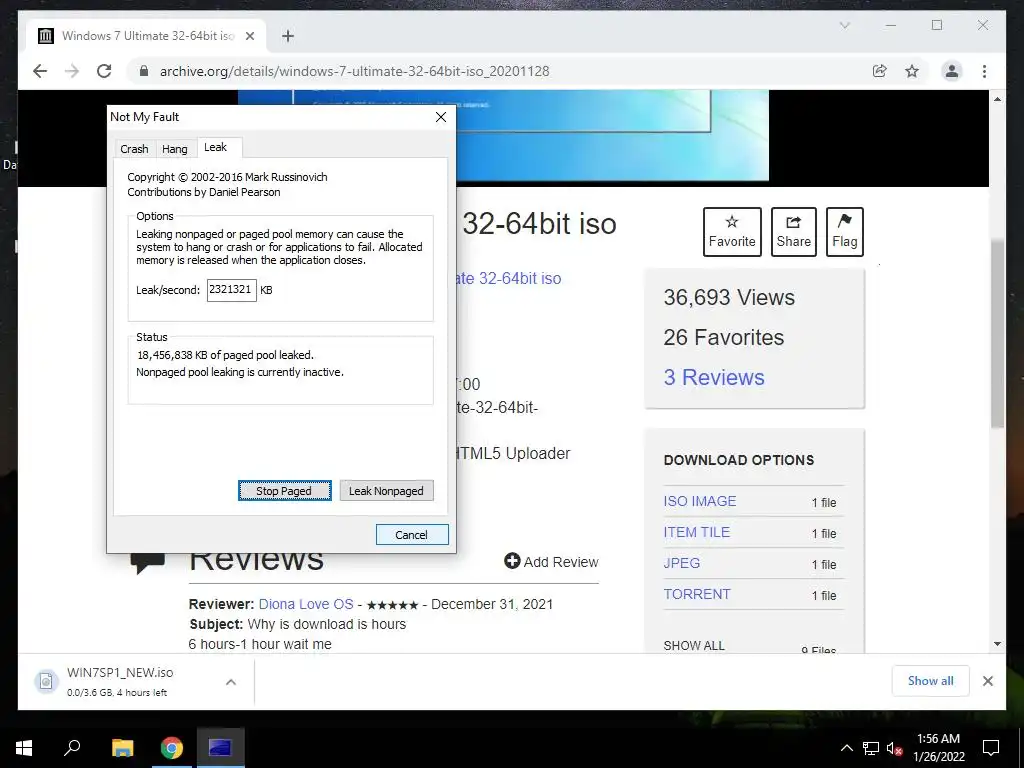Click the '36,693 Views' text
1024x768 pixels.
point(729,297)
